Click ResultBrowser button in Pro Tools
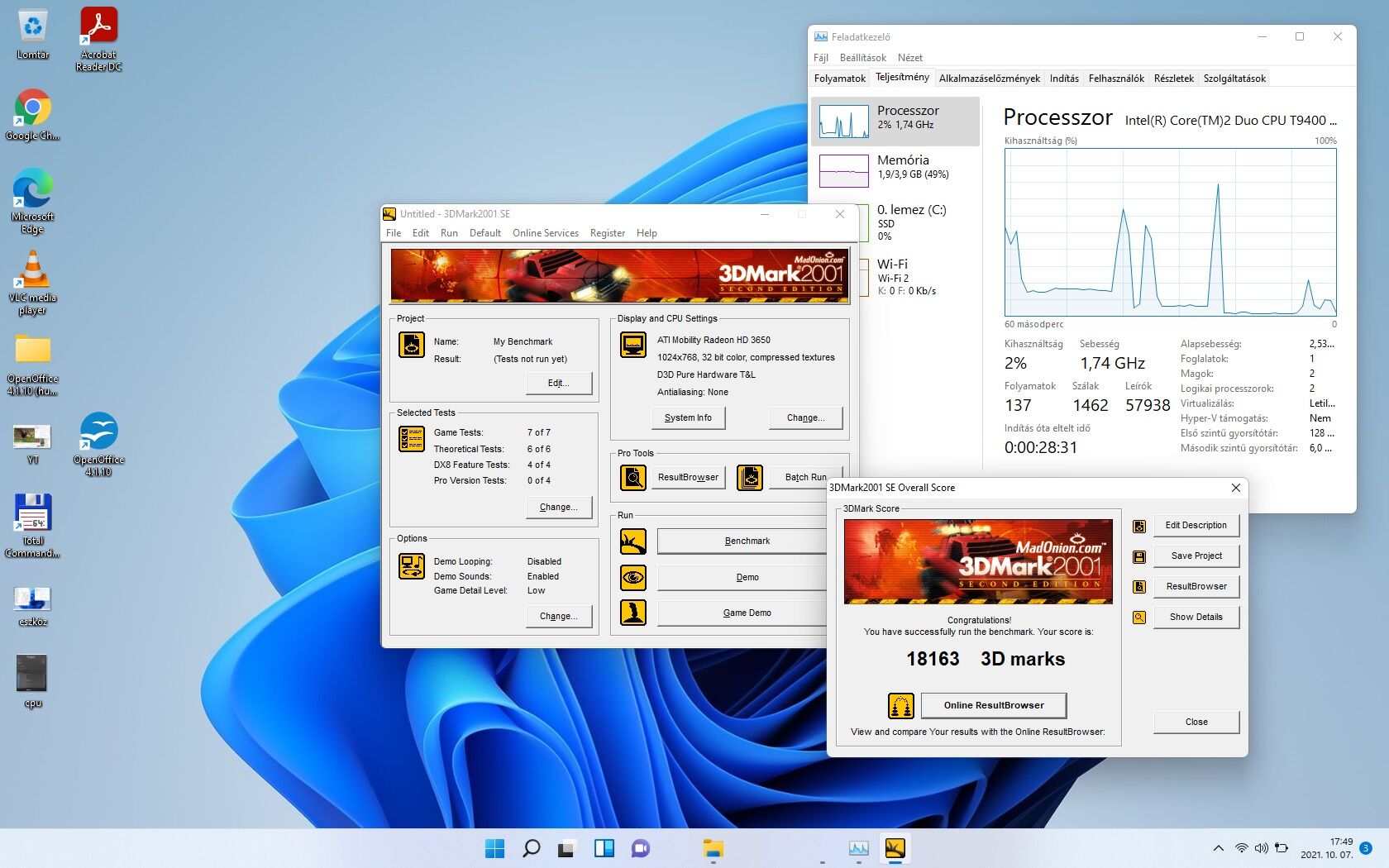Viewport: 1389px width, 868px height. pyautogui.click(x=688, y=477)
